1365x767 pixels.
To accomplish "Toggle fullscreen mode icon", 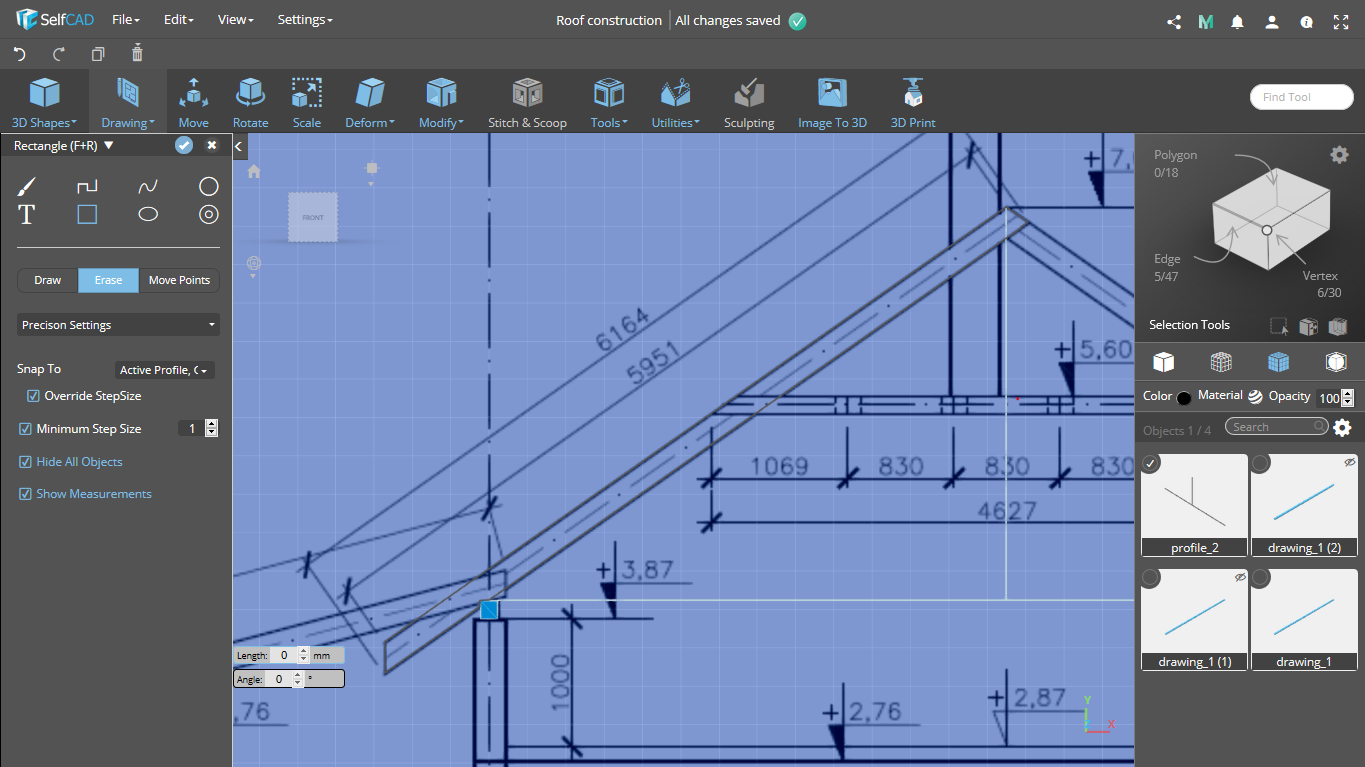I will click(1341, 21).
